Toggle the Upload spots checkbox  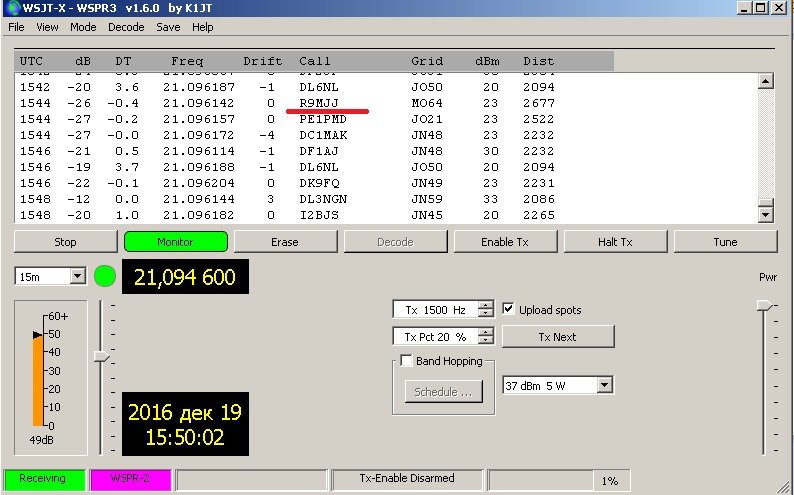pyautogui.click(x=508, y=309)
